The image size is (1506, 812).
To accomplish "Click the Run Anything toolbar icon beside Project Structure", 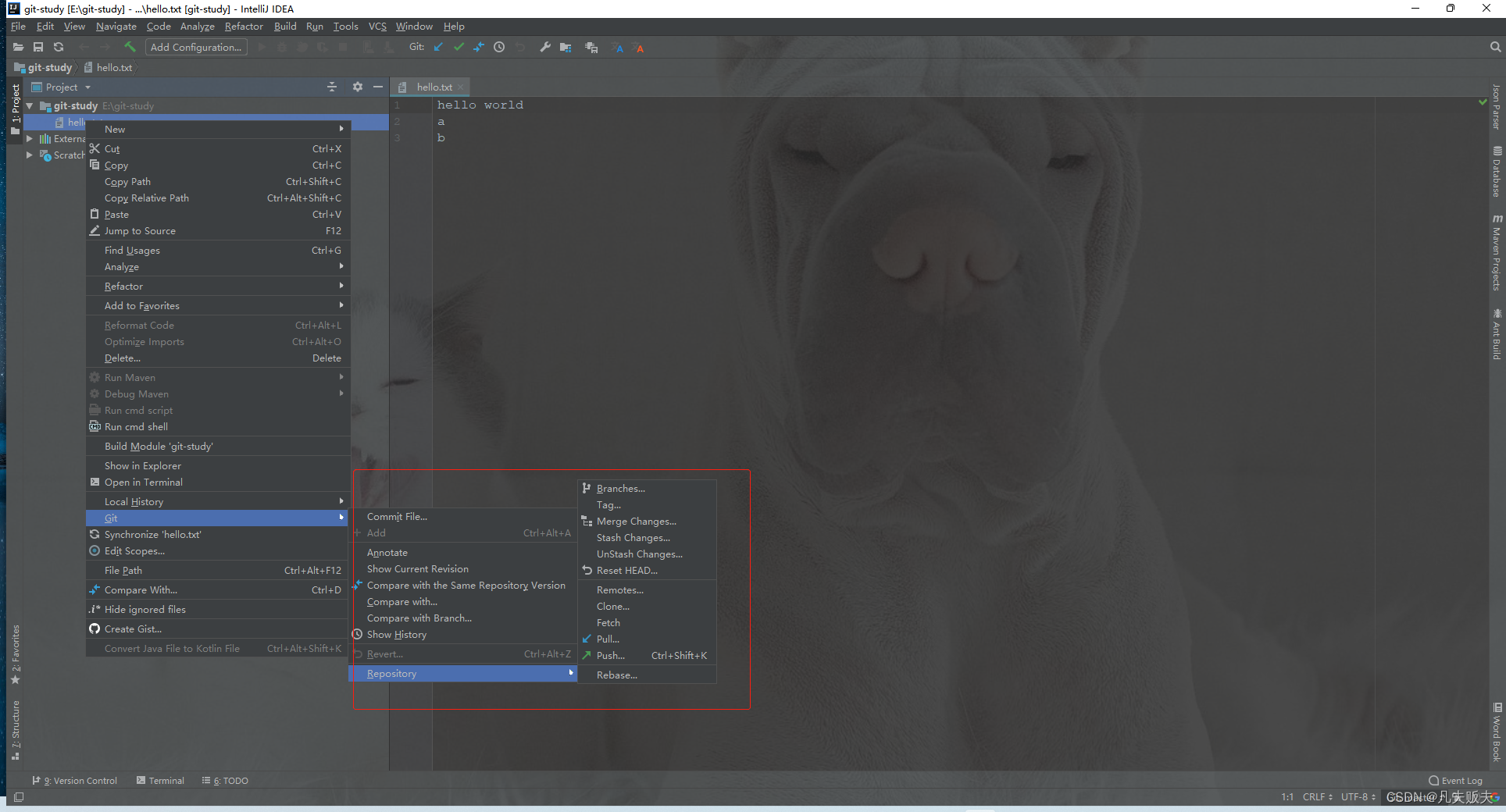I will (591, 48).
